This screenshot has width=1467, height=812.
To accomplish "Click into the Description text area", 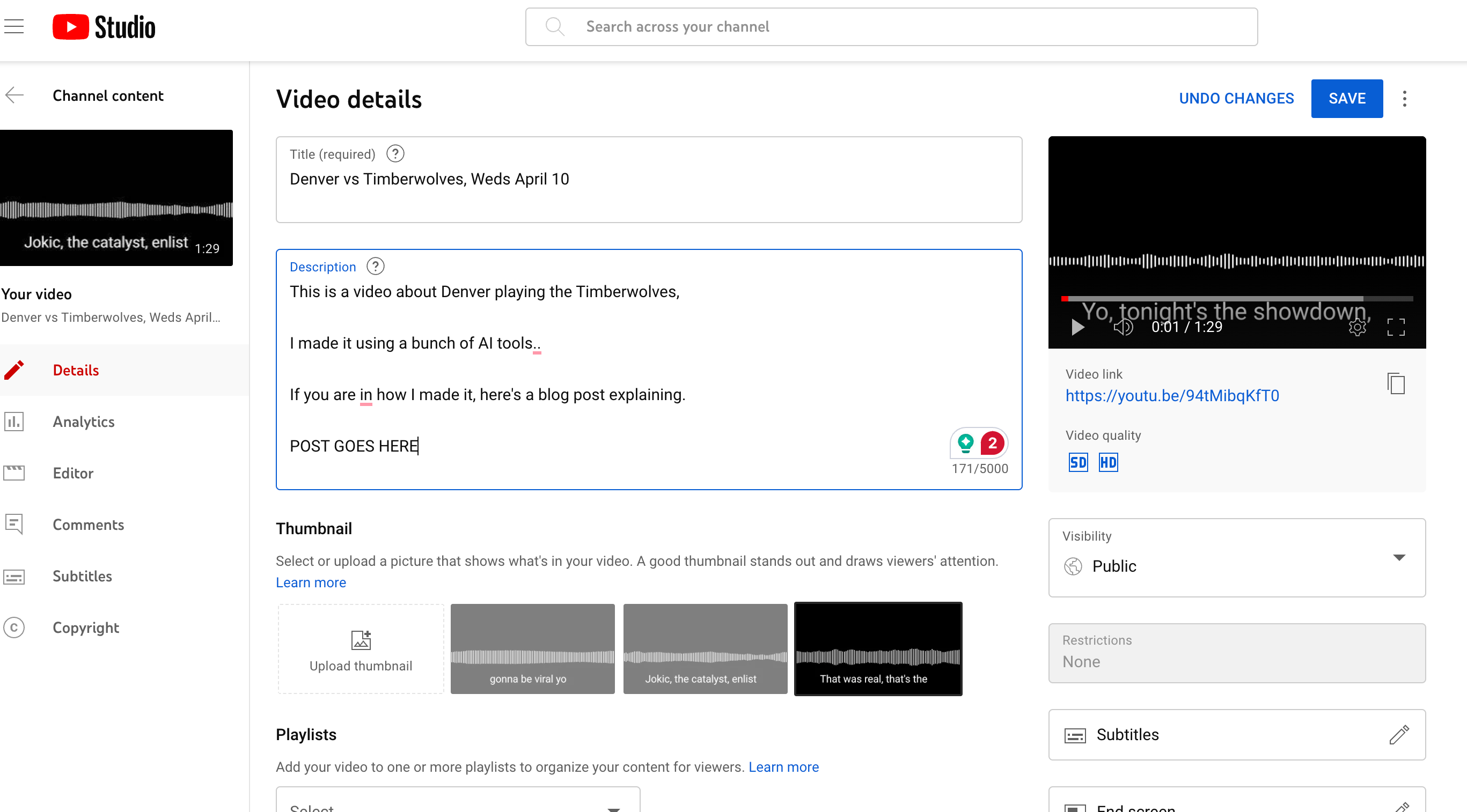I will coord(649,369).
